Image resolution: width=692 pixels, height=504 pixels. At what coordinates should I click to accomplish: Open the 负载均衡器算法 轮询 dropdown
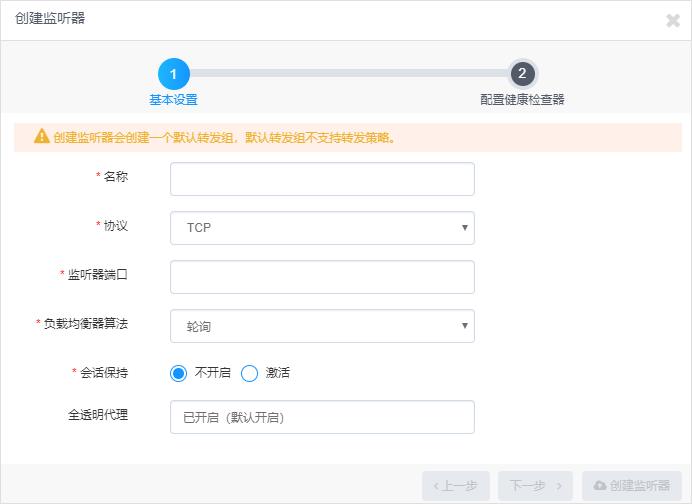tap(322, 326)
